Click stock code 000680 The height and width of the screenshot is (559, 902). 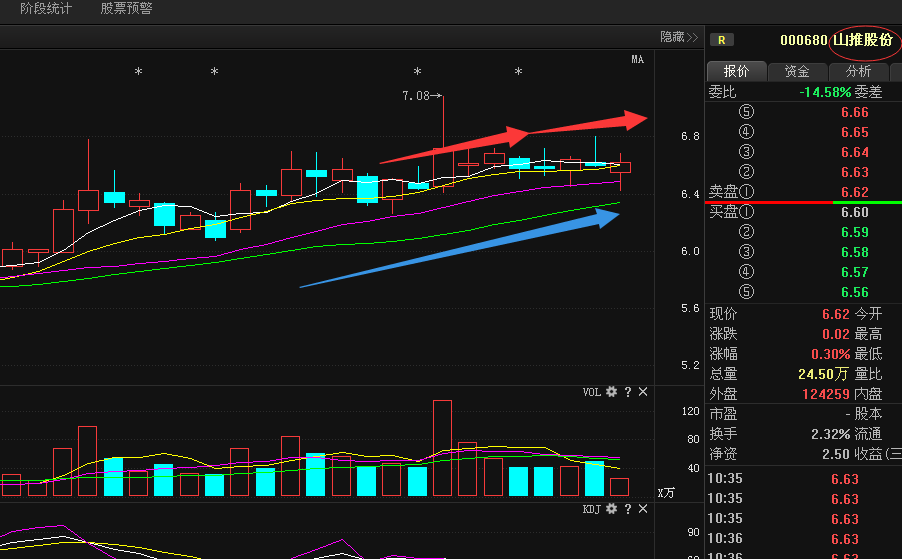coord(803,40)
